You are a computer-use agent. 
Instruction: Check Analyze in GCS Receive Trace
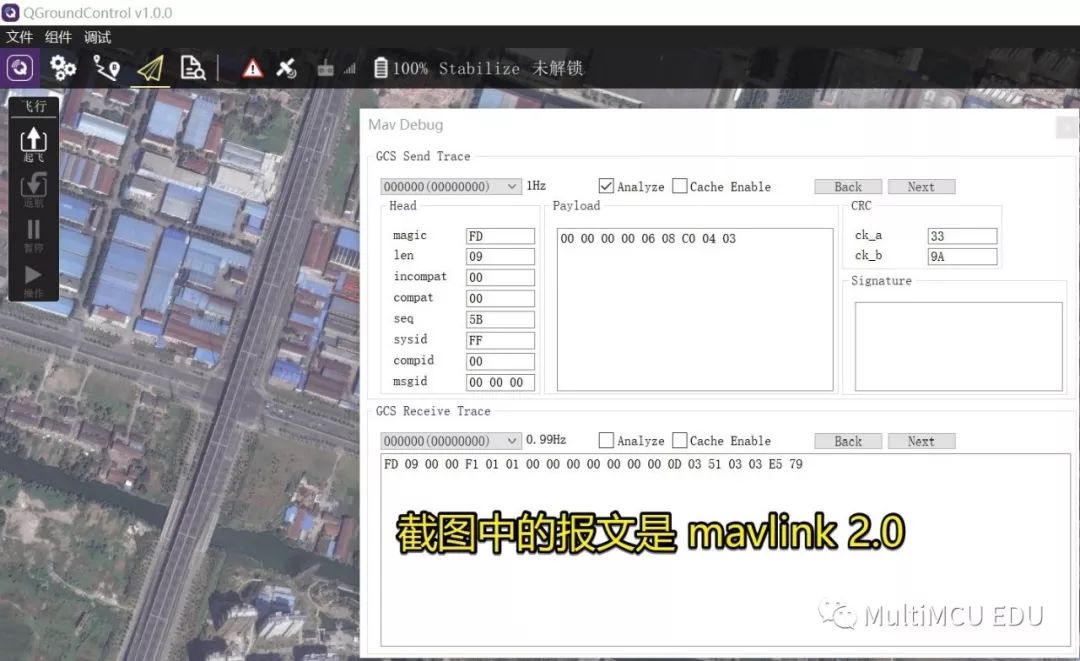click(x=606, y=440)
